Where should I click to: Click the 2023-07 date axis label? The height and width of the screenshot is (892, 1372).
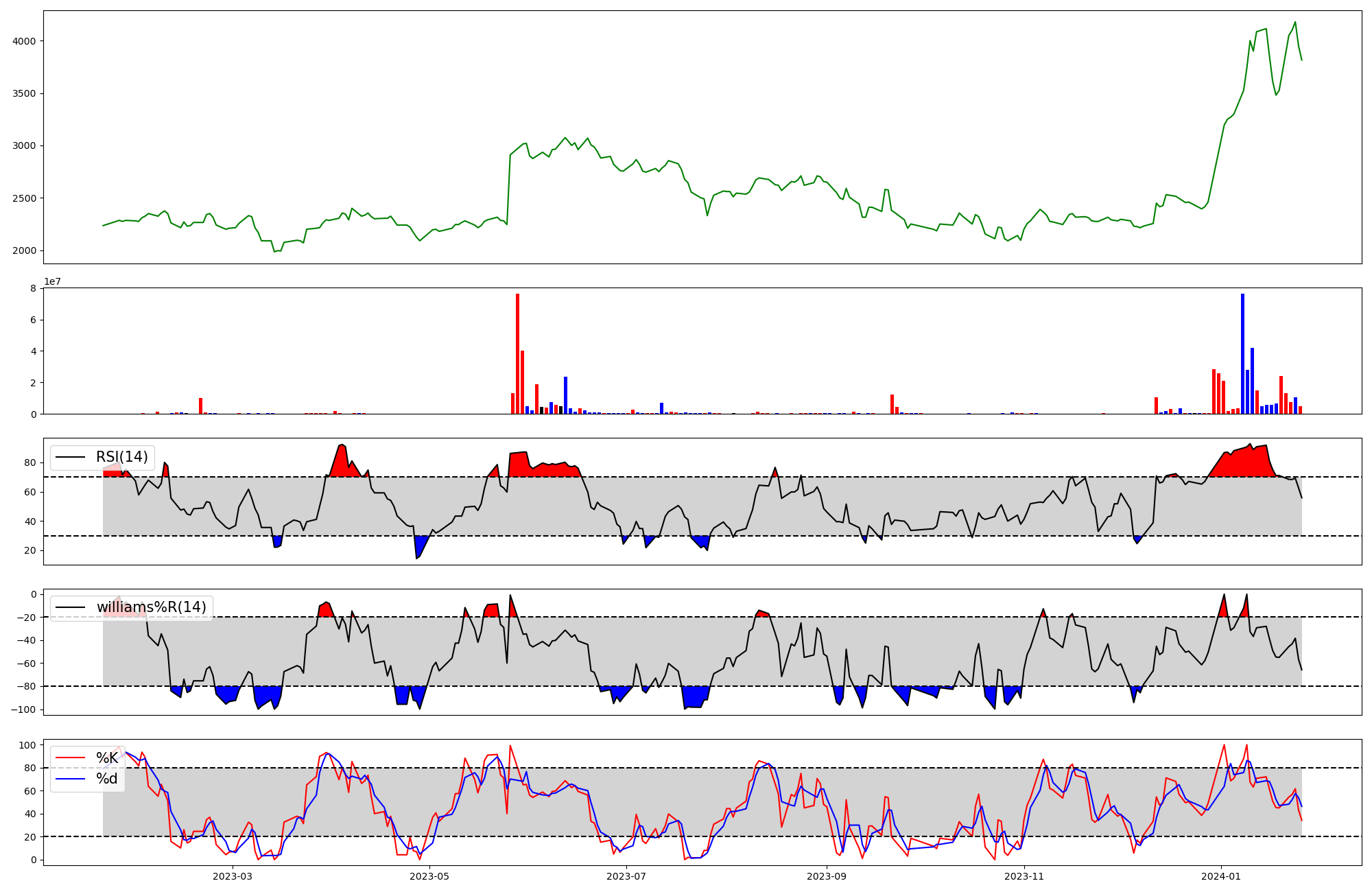[626, 876]
